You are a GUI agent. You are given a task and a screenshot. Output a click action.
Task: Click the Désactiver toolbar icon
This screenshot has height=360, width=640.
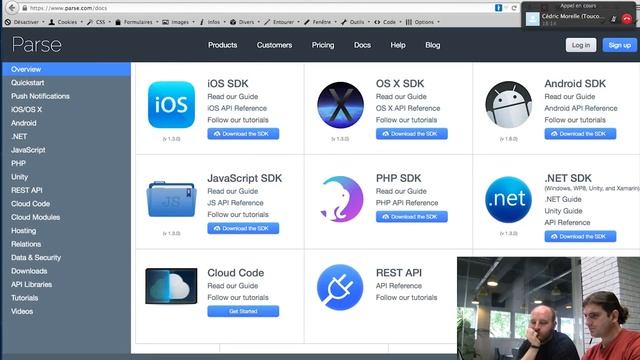coord(8,22)
